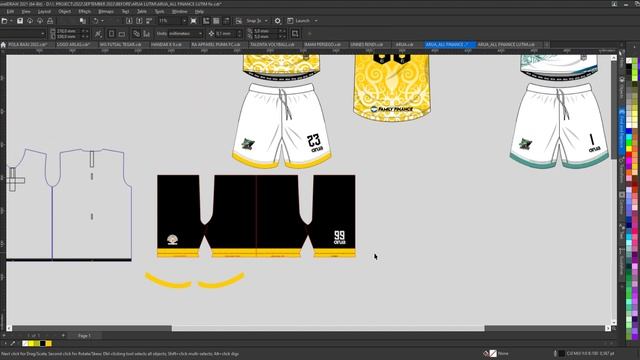Click the New document icon
Image resolution: width=640 pixels, height=360 pixels.
pyautogui.click(x=4, y=20)
